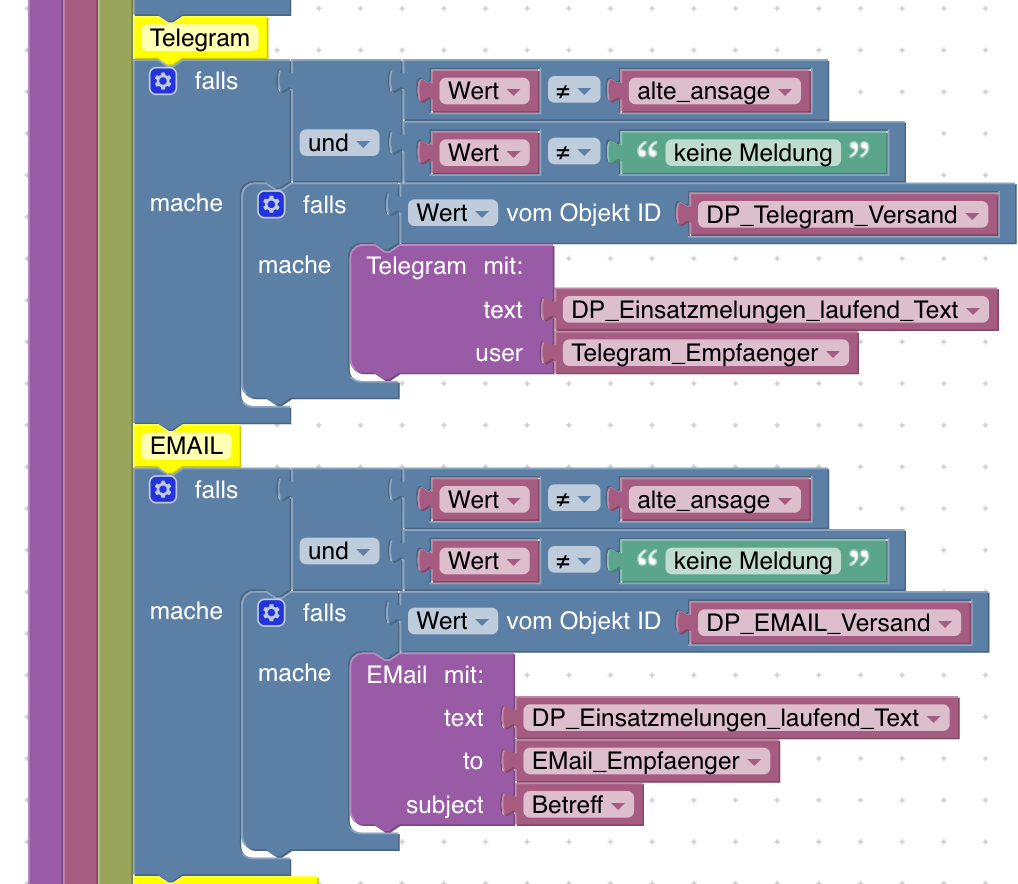Image resolution: width=1018 pixels, height=884 pixels.
Task: Click the 'user' label in Telegram block
Action: coord(499,353)
